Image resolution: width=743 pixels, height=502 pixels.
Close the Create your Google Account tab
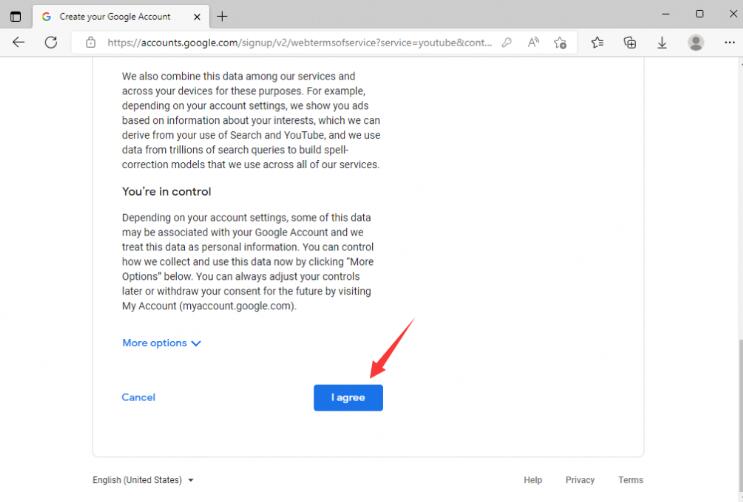click(x=197, y=17)
